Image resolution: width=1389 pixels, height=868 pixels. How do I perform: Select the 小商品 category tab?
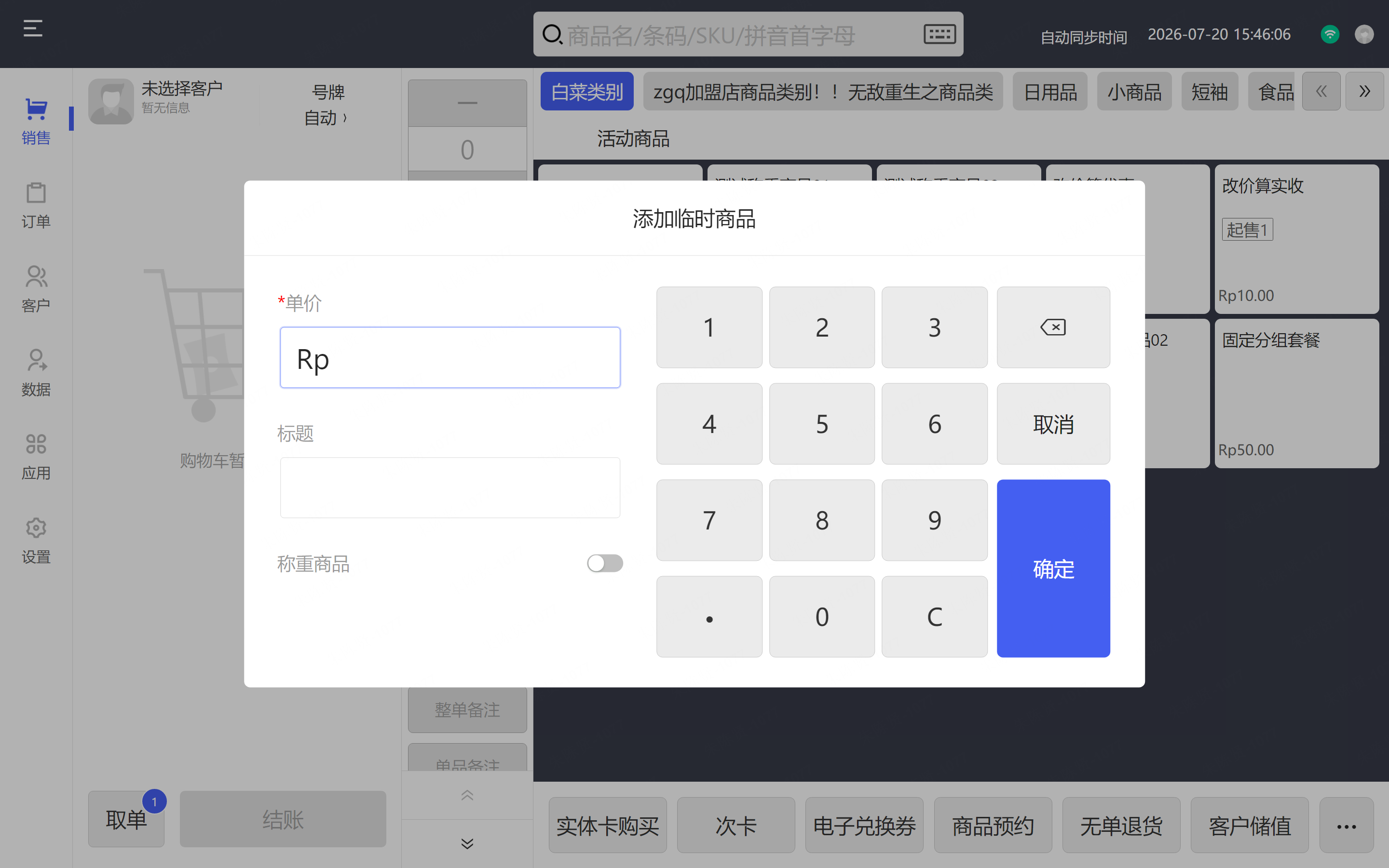coord(1134,91)
